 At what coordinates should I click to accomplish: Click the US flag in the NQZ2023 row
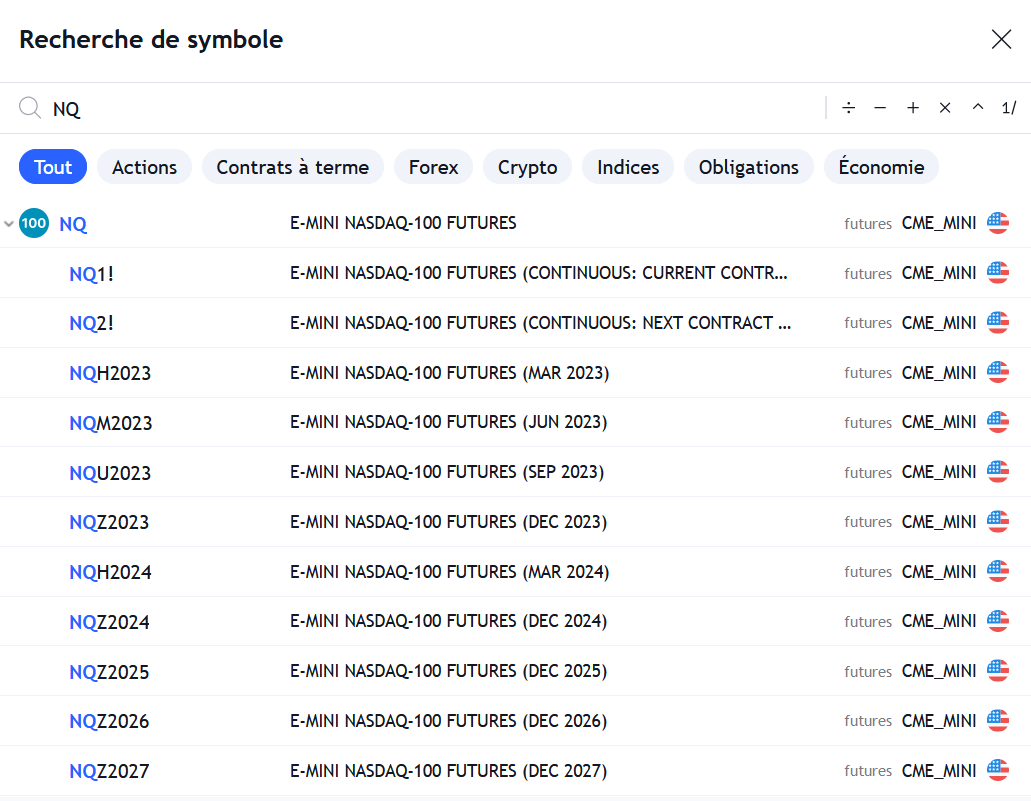click(997, 521)
